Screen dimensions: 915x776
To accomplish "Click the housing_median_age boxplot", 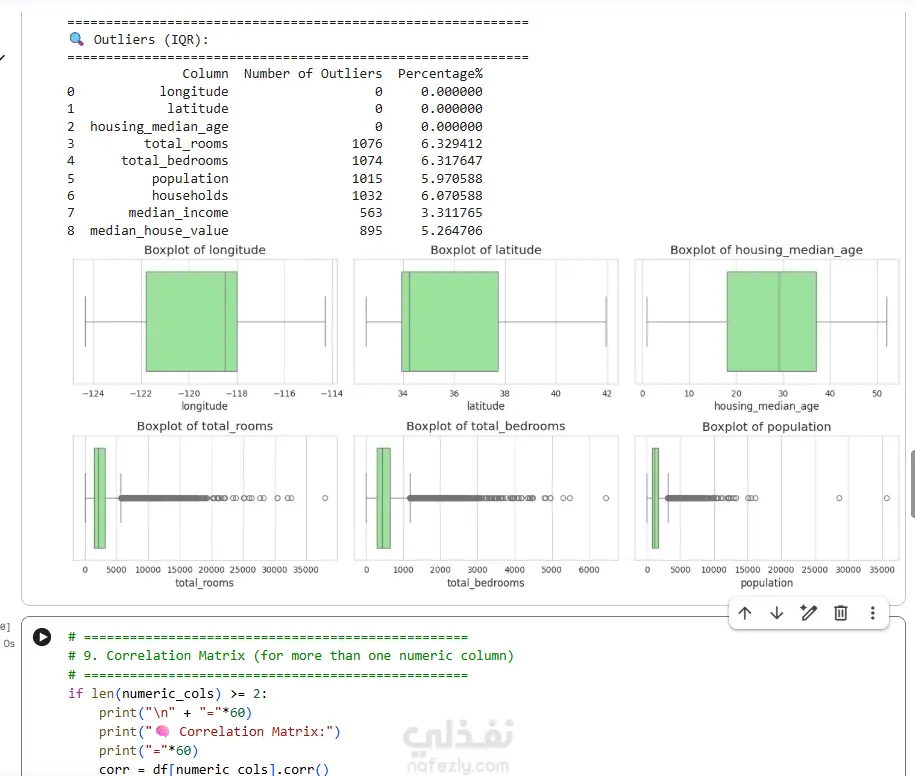I will [x=767, y=322].
